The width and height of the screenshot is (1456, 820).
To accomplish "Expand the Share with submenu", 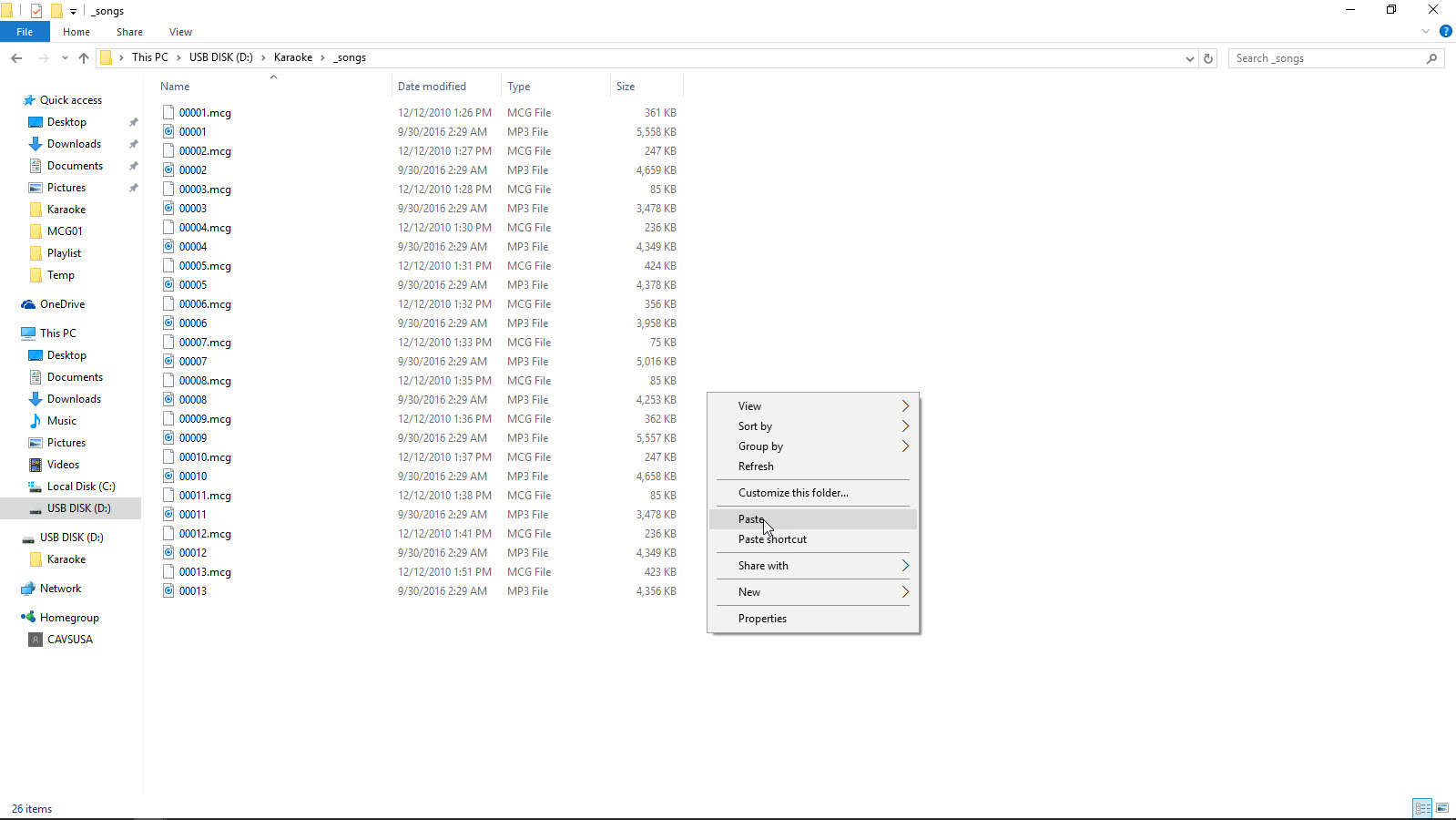I will pos(813,566).
